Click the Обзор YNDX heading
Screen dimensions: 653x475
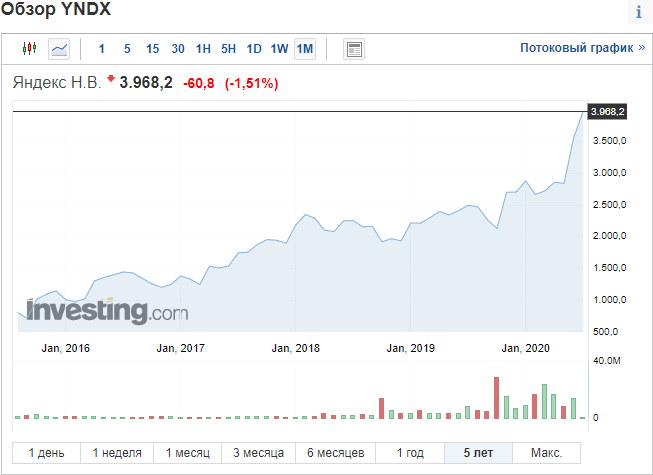click(56, 9)
